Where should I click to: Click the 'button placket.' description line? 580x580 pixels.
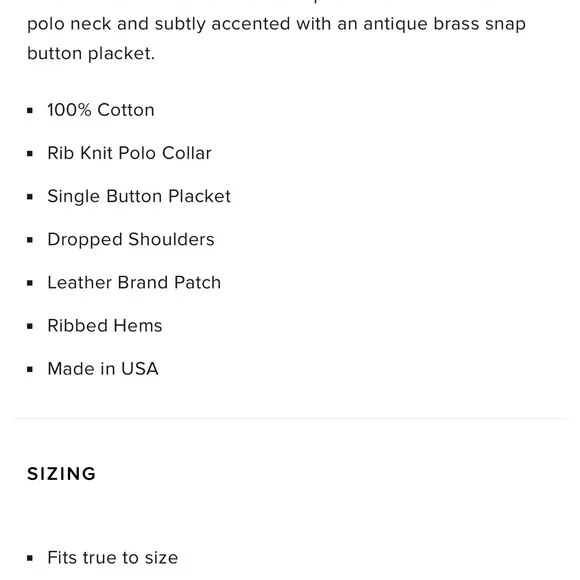[91, 54]
